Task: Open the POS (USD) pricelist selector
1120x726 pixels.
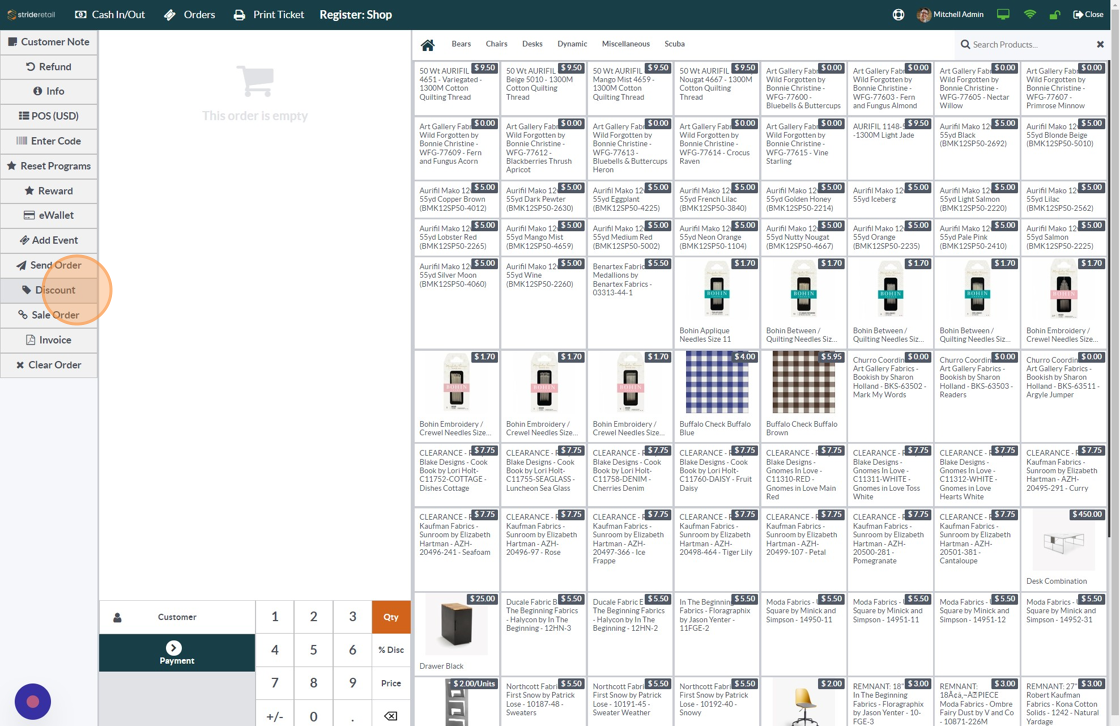Action: point(49,116)
